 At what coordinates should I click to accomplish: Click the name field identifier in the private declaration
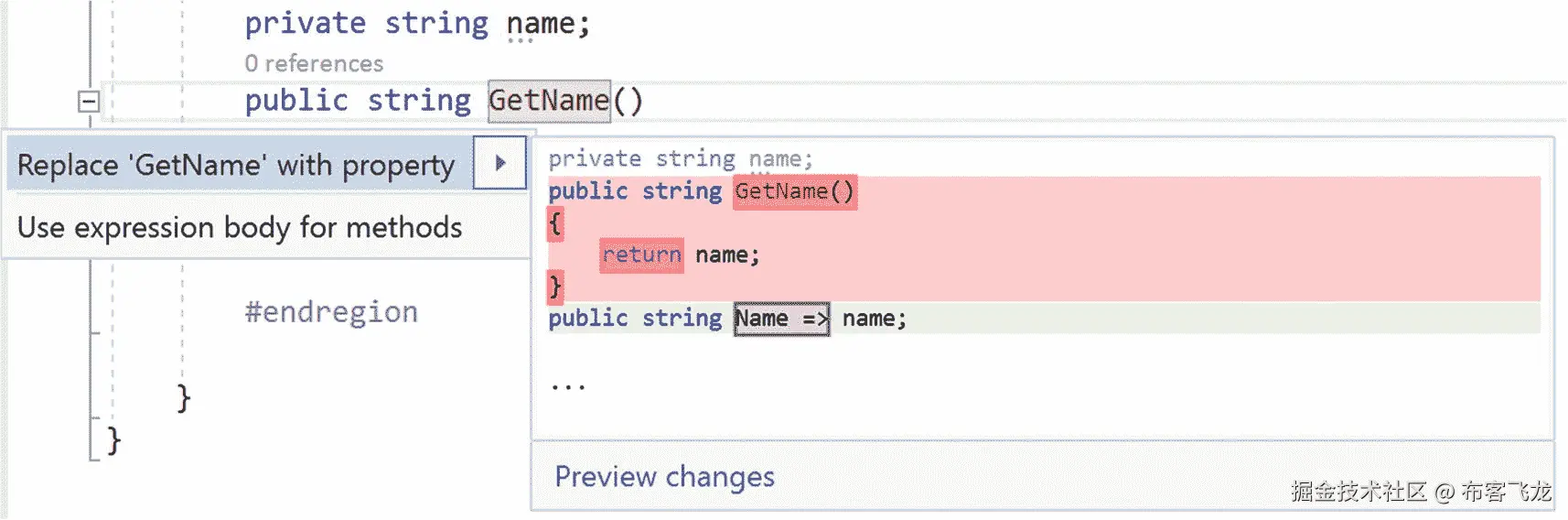[x=541, y=23]
